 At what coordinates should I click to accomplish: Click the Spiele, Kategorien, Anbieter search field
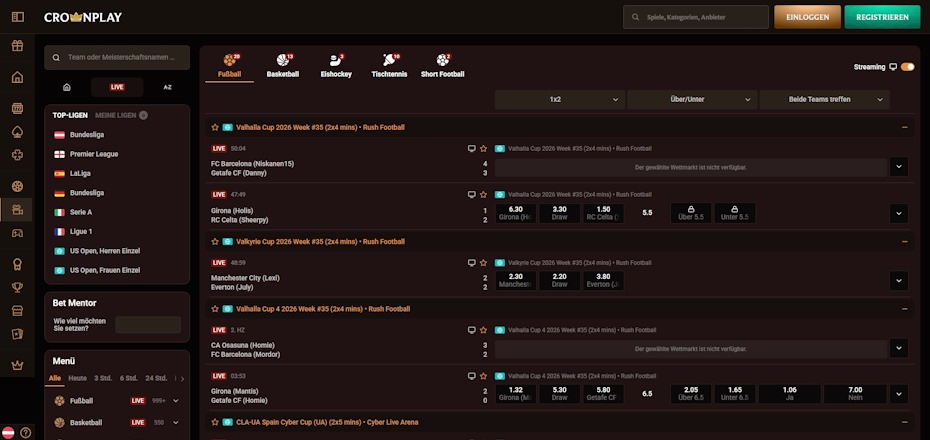point(696,17)
